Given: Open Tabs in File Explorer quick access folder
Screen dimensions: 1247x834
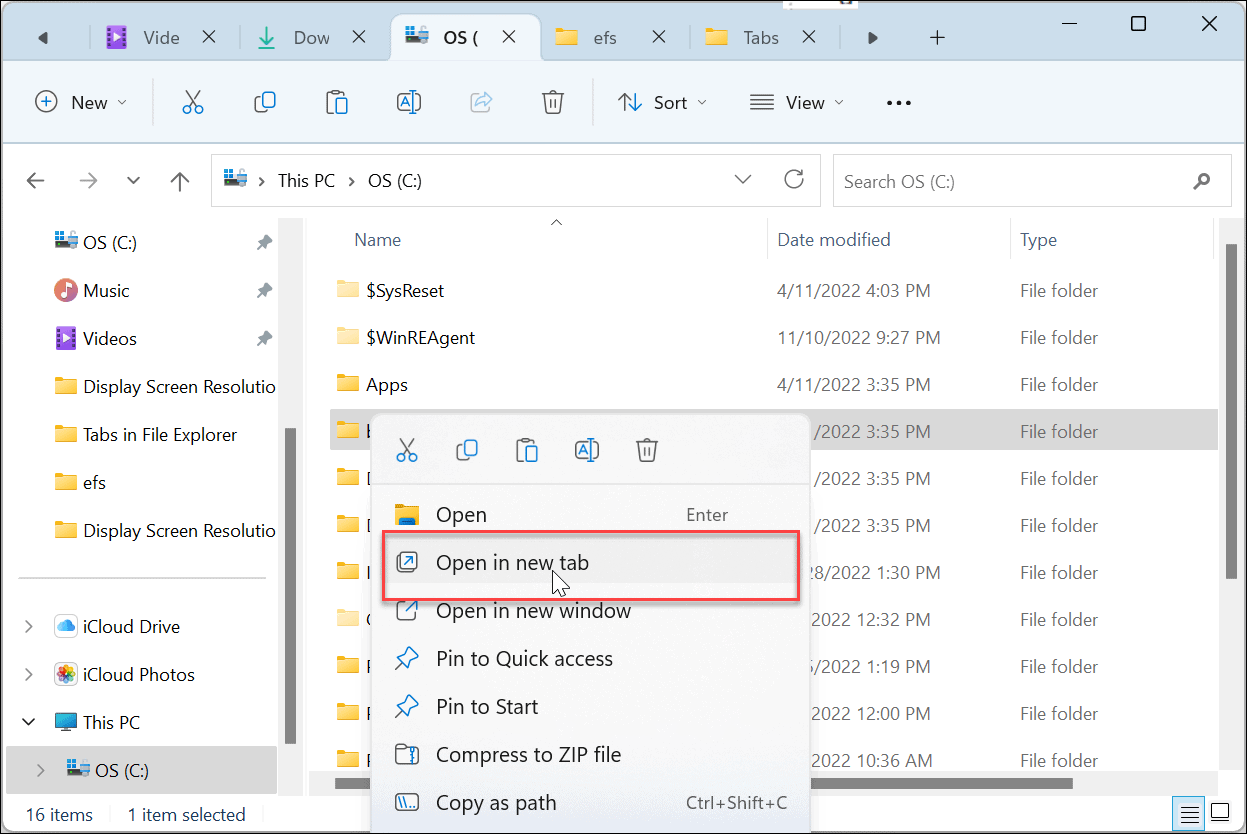Looking at the screenshot, I should (160, 435).
